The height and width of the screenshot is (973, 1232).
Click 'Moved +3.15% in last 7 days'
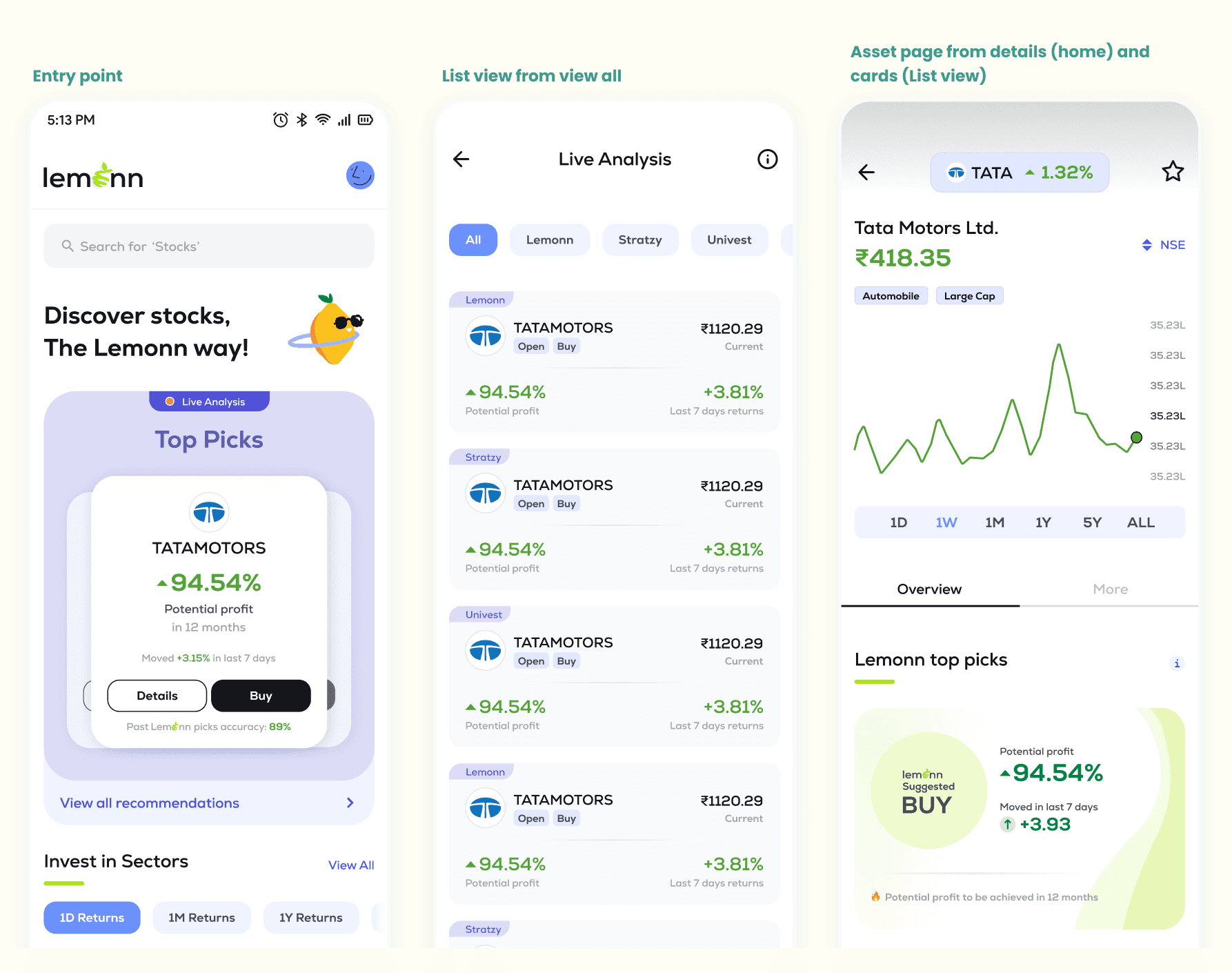[x=208, y=658]
